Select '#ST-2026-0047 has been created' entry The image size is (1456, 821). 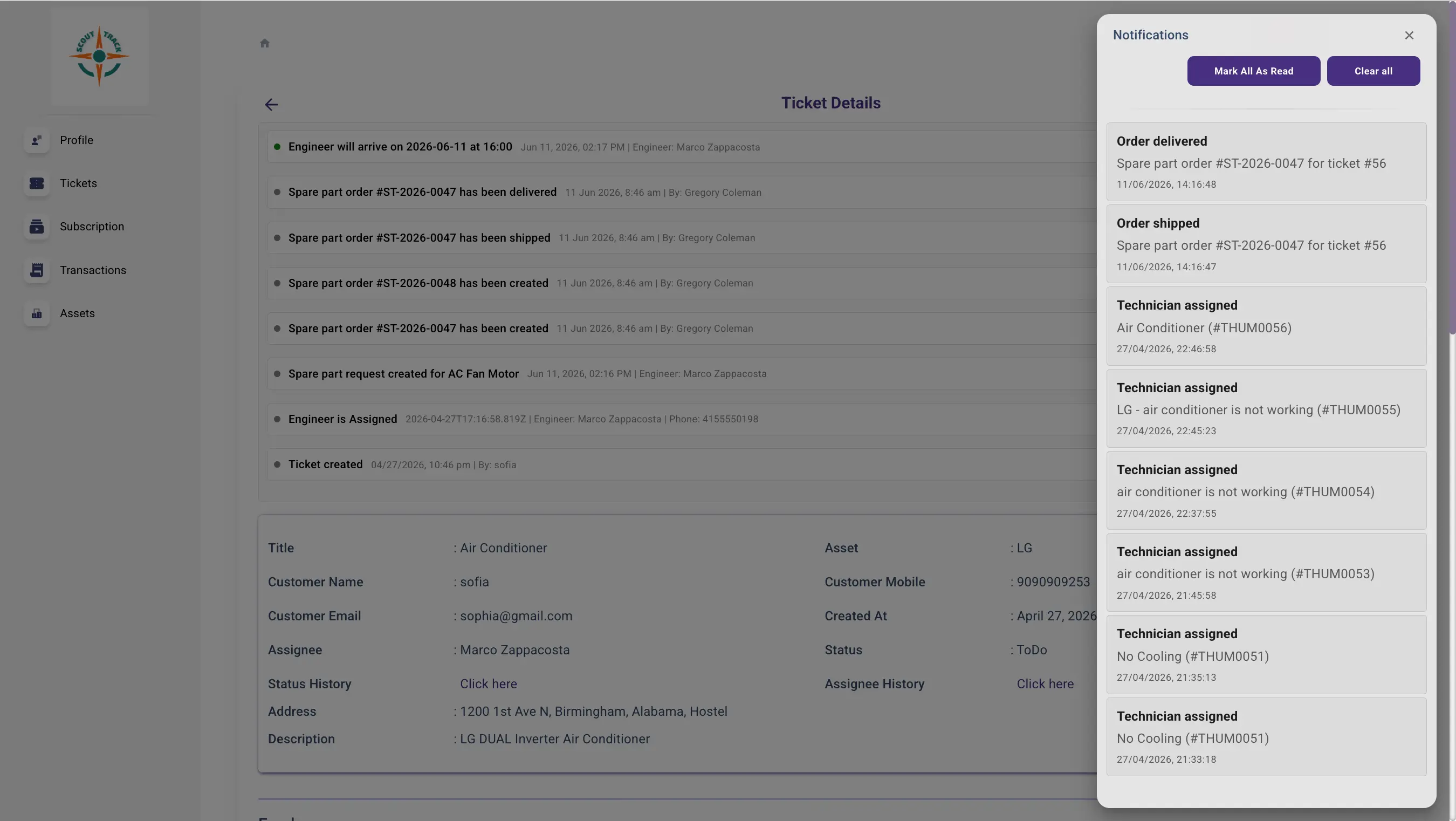[682, 329]
